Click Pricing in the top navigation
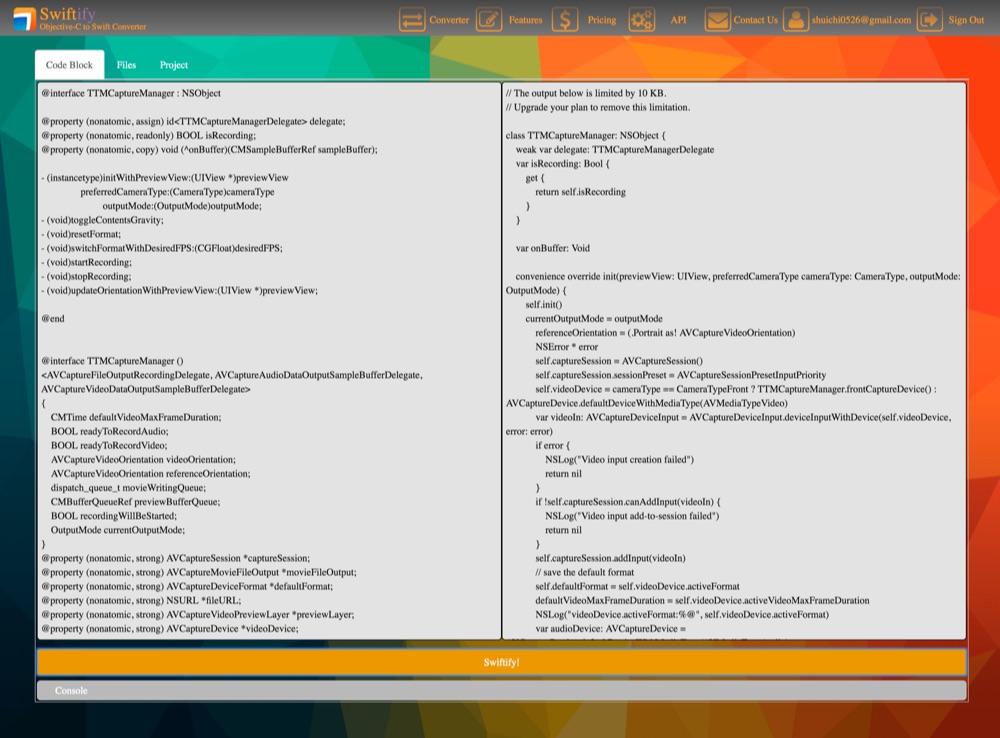 601,19
